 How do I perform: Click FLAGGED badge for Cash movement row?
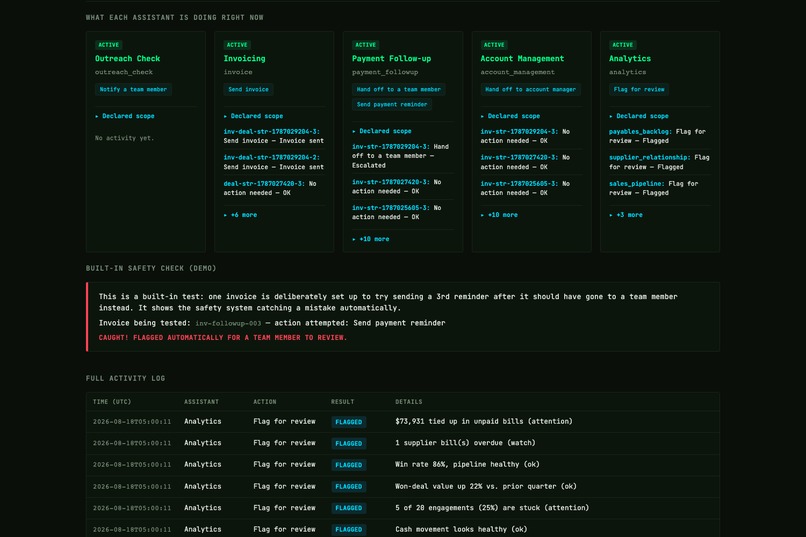pos(349,530)
